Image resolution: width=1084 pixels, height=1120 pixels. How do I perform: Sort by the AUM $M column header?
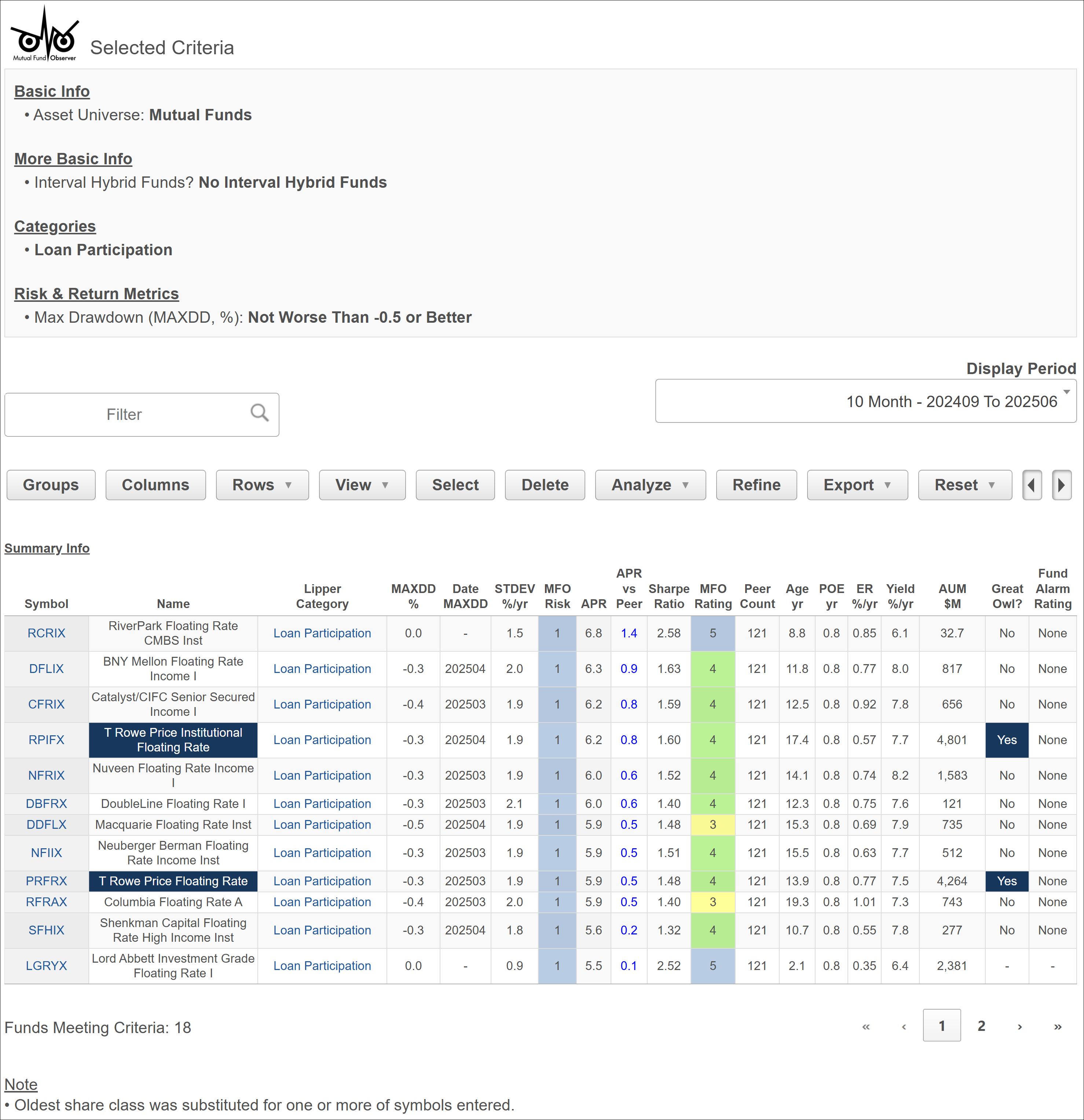(x=952, y=597)
